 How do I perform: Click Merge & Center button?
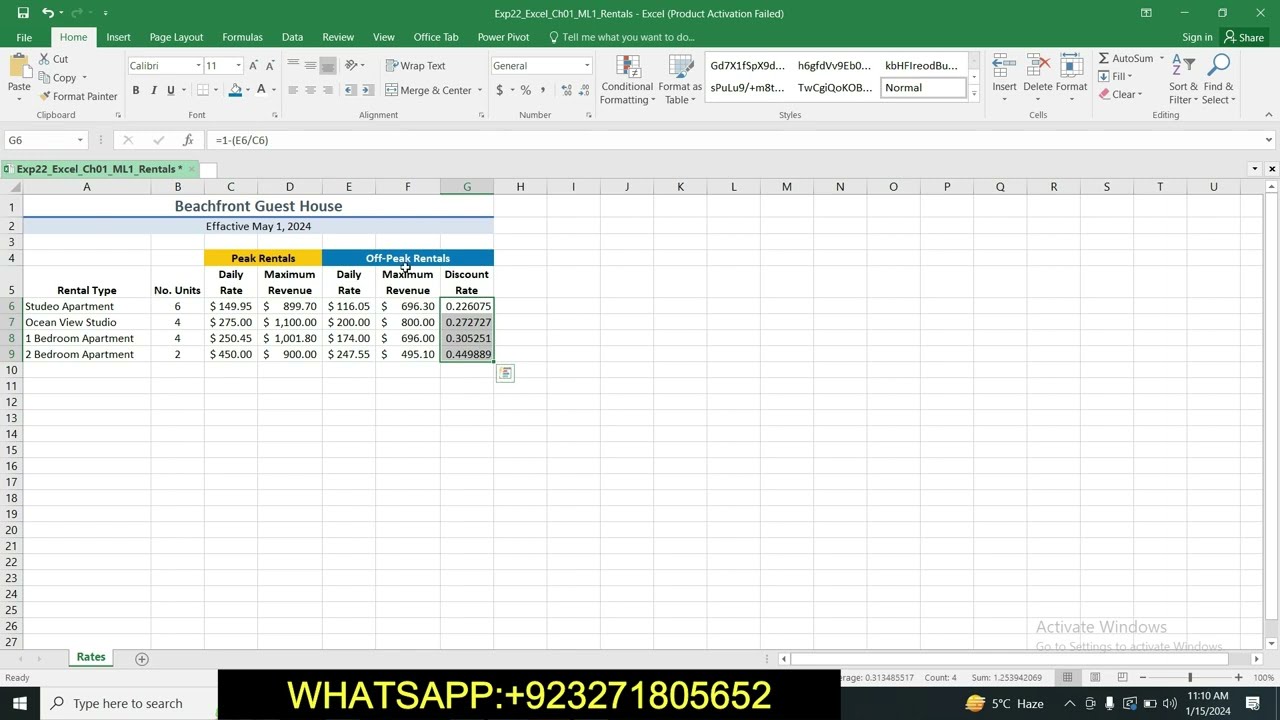(428, 90)
